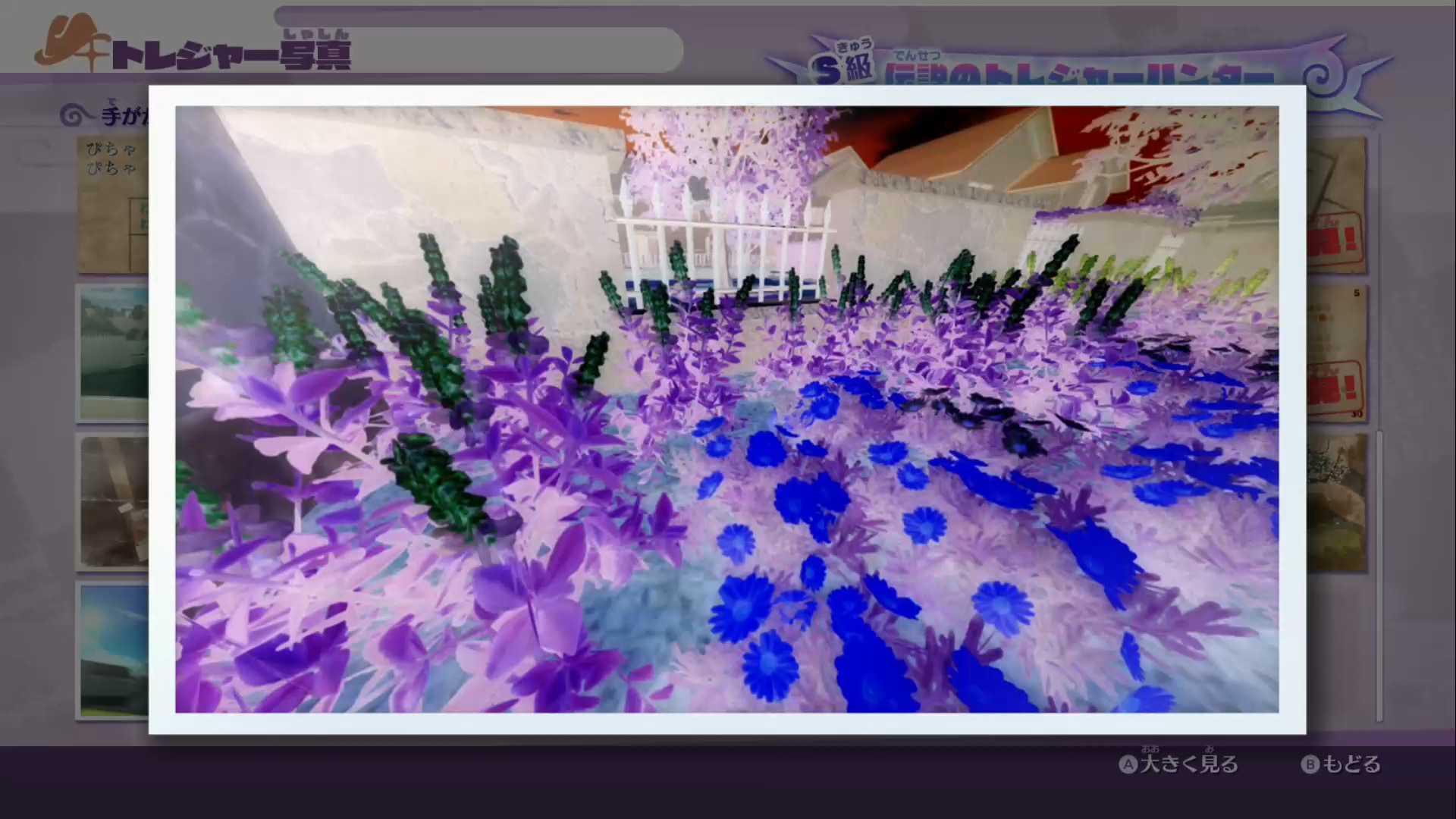Screen dimensions: 1456x819
Task: Click the swirl icon beside 手が
Action: click(x=76, y=115)
